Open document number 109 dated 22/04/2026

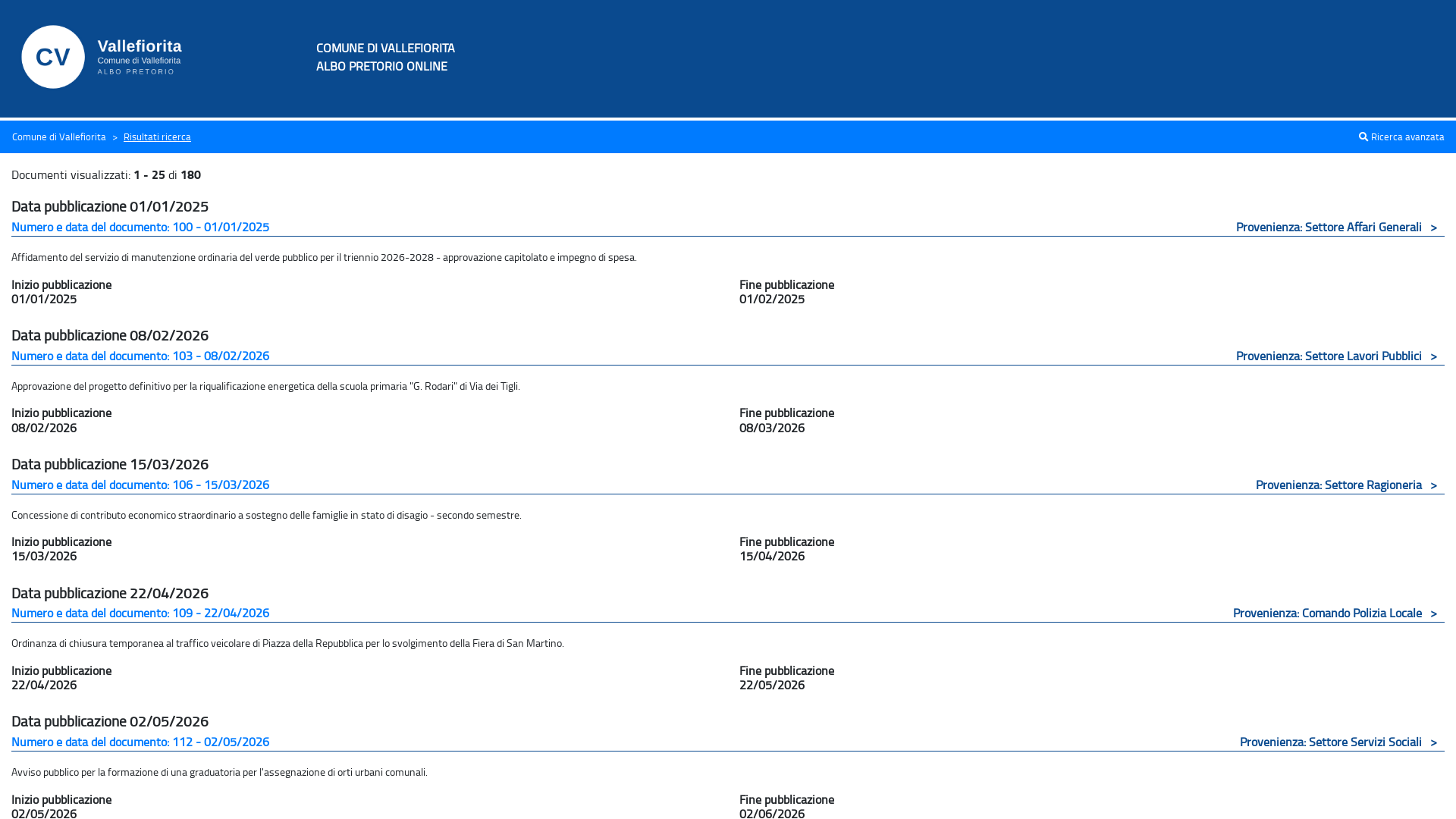pyautogui.click(x=140, y=613)
